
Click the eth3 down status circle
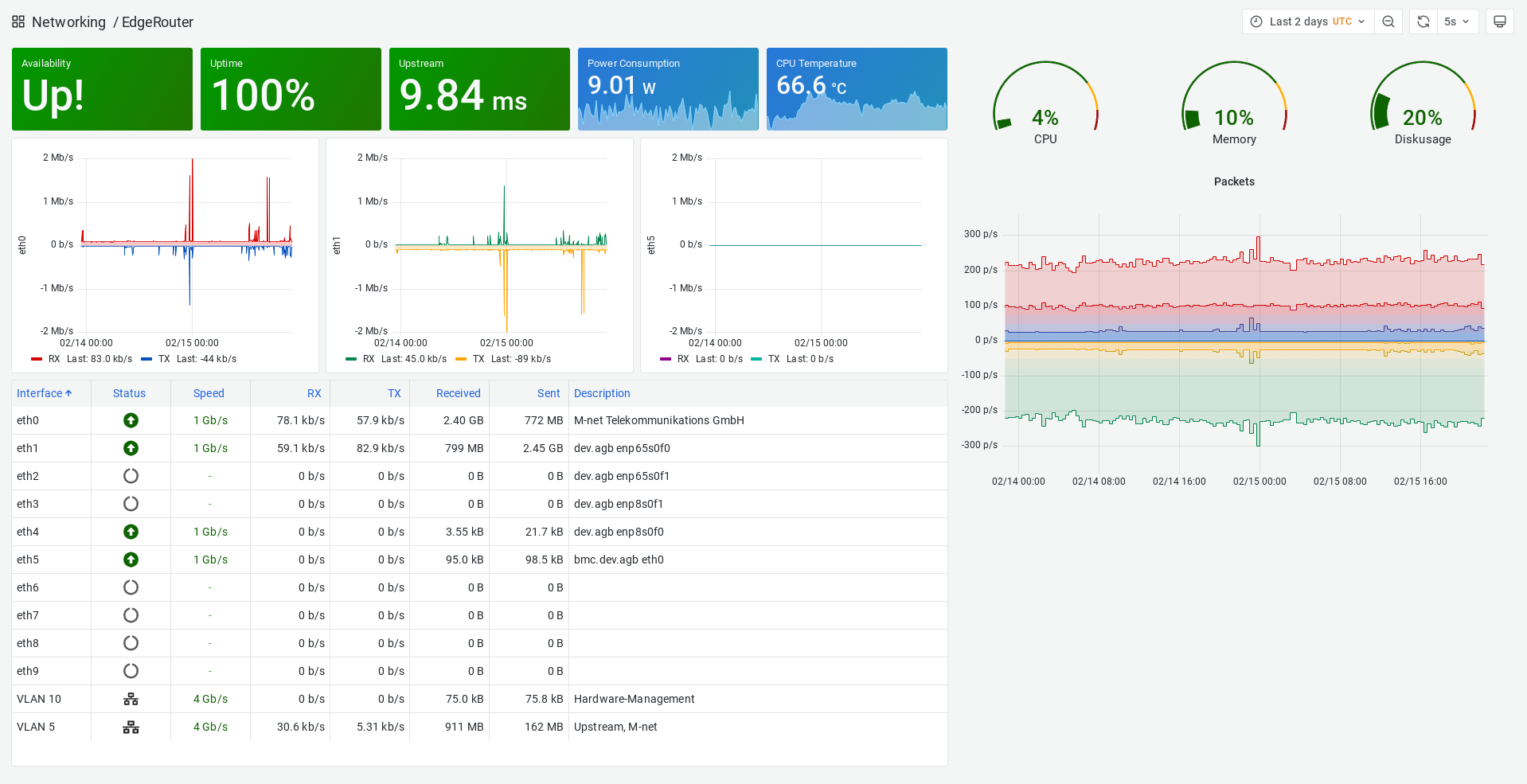point(131,504)
